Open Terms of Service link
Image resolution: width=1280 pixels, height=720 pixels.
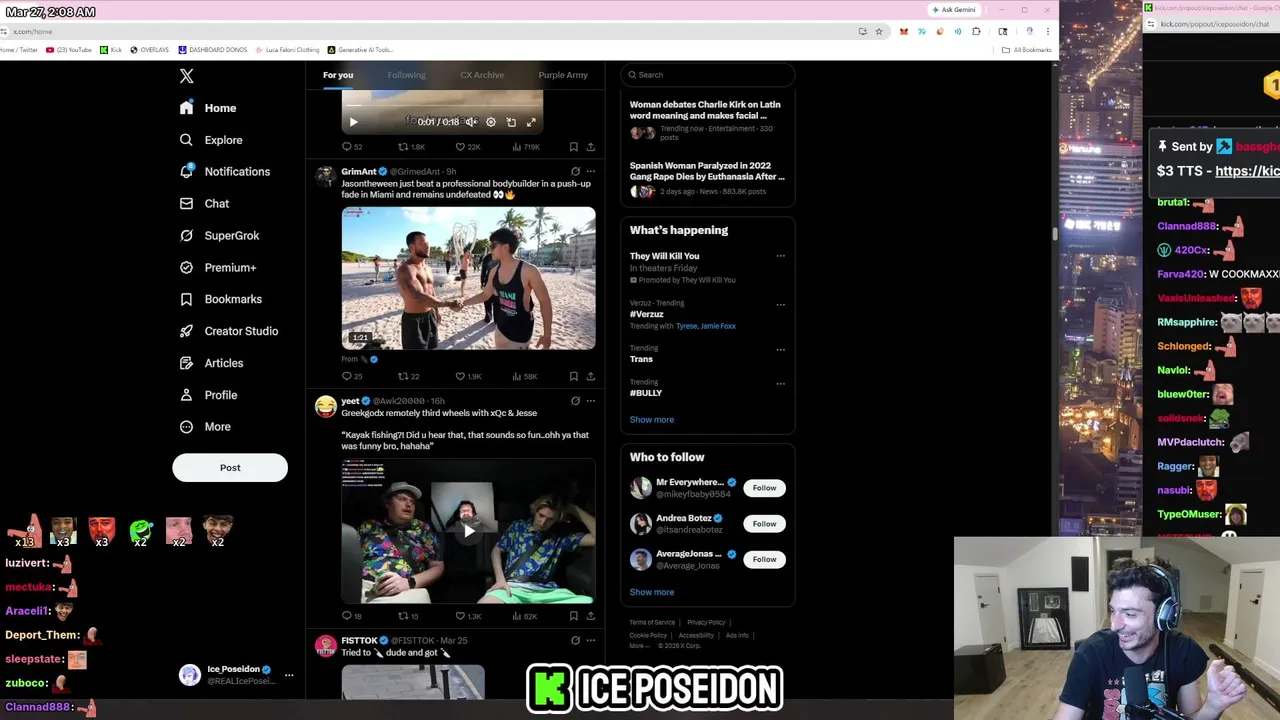[x=652, y=623]
